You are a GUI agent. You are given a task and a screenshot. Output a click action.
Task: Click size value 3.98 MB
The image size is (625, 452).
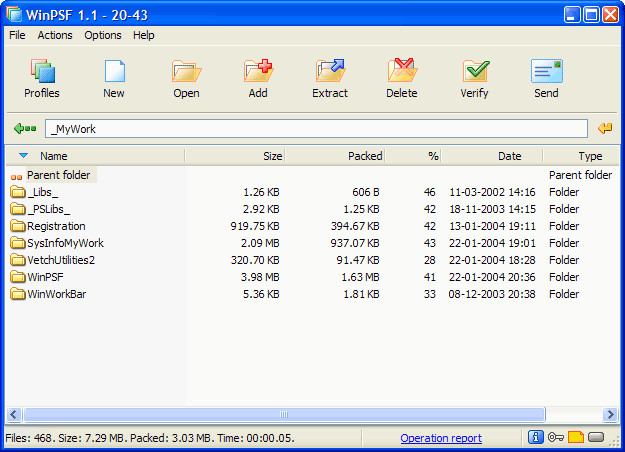[x=260, y=277]
